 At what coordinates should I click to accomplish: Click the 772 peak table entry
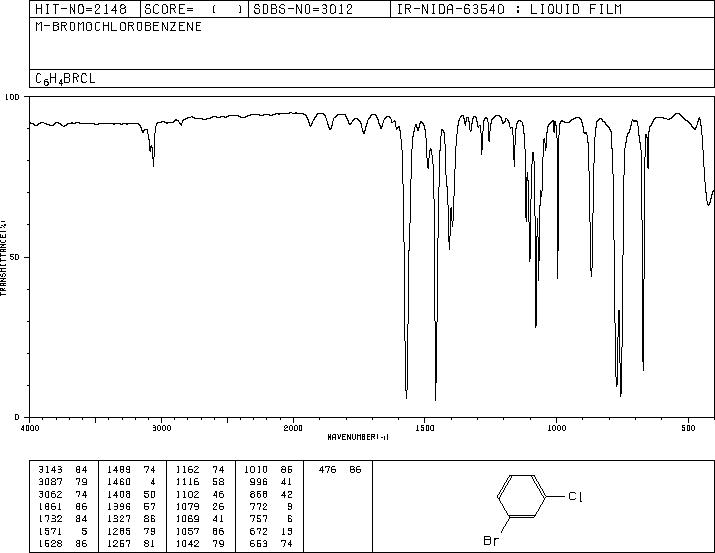pyautogui.click(x=272, y=507)
